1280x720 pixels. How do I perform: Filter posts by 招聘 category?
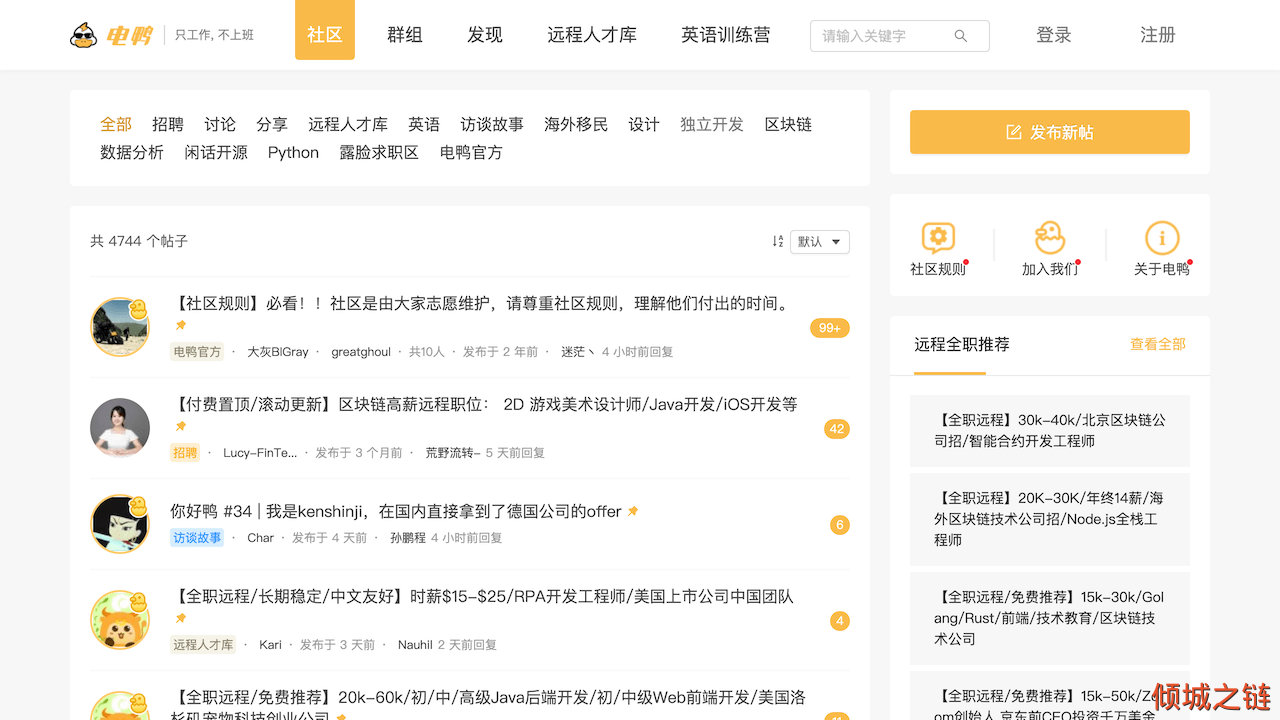pyautogui.click(x=168, y=124)
